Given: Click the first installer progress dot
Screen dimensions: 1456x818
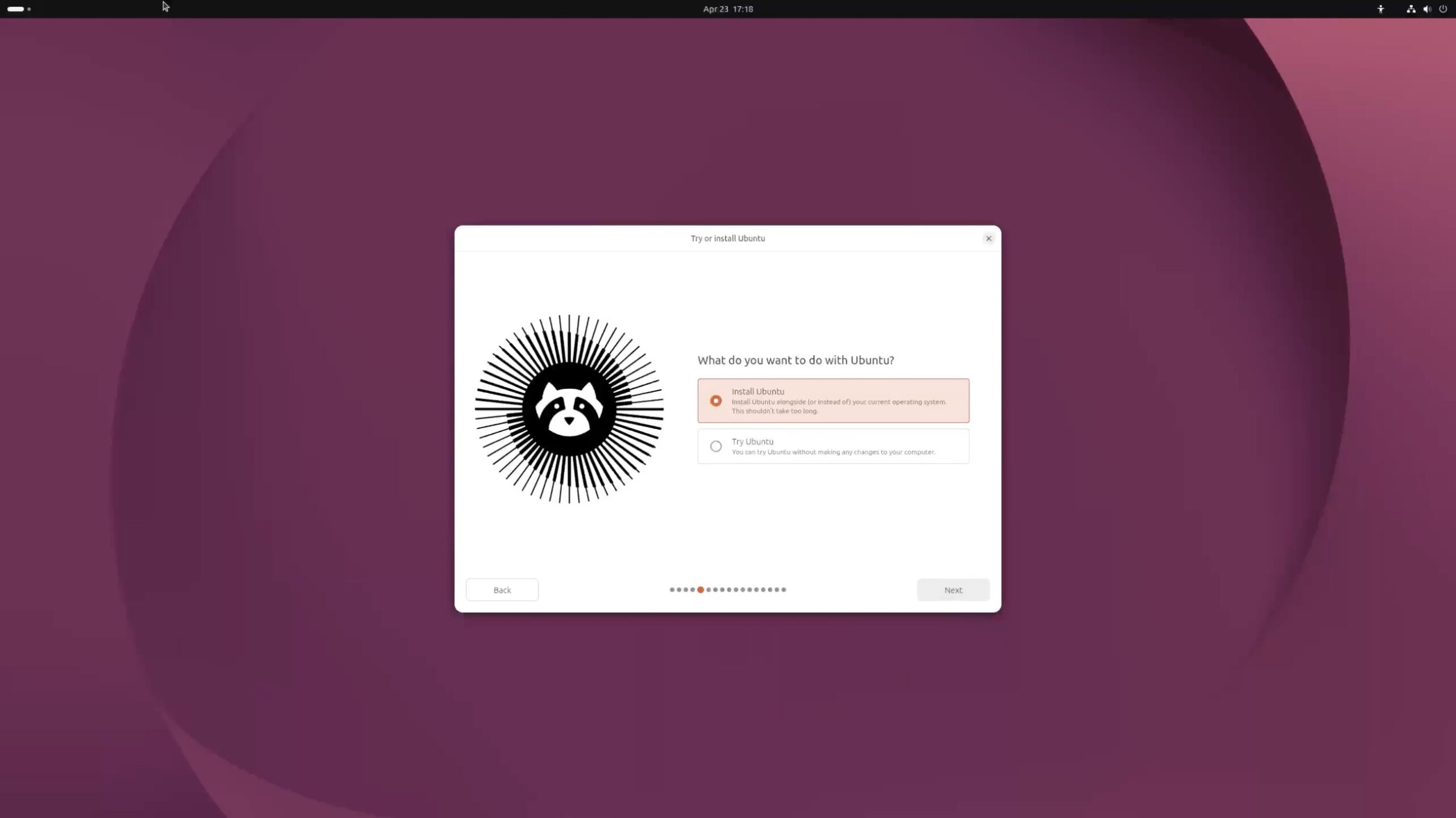Looking at the screenshot, I should point(672,589).
